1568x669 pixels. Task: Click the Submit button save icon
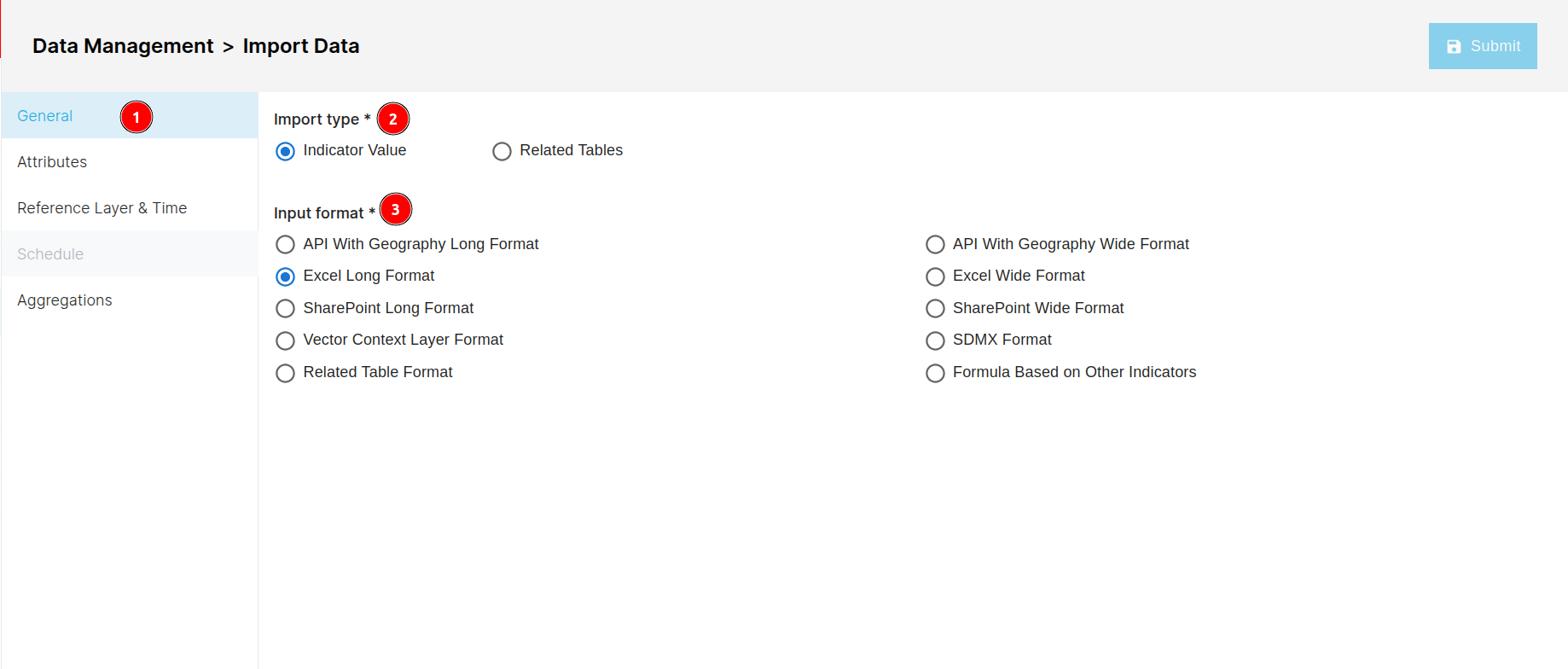click(x=1454, y=47)
